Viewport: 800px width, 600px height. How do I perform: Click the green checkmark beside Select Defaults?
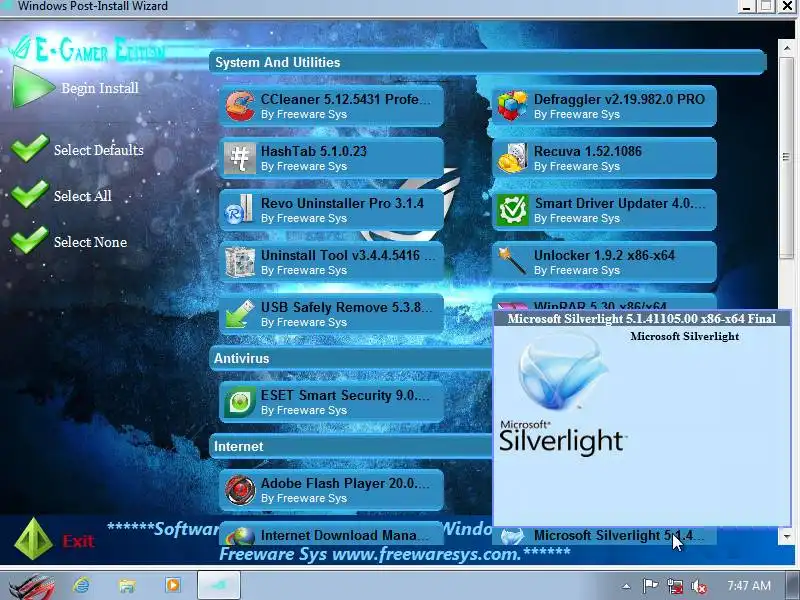coord(30,148)
